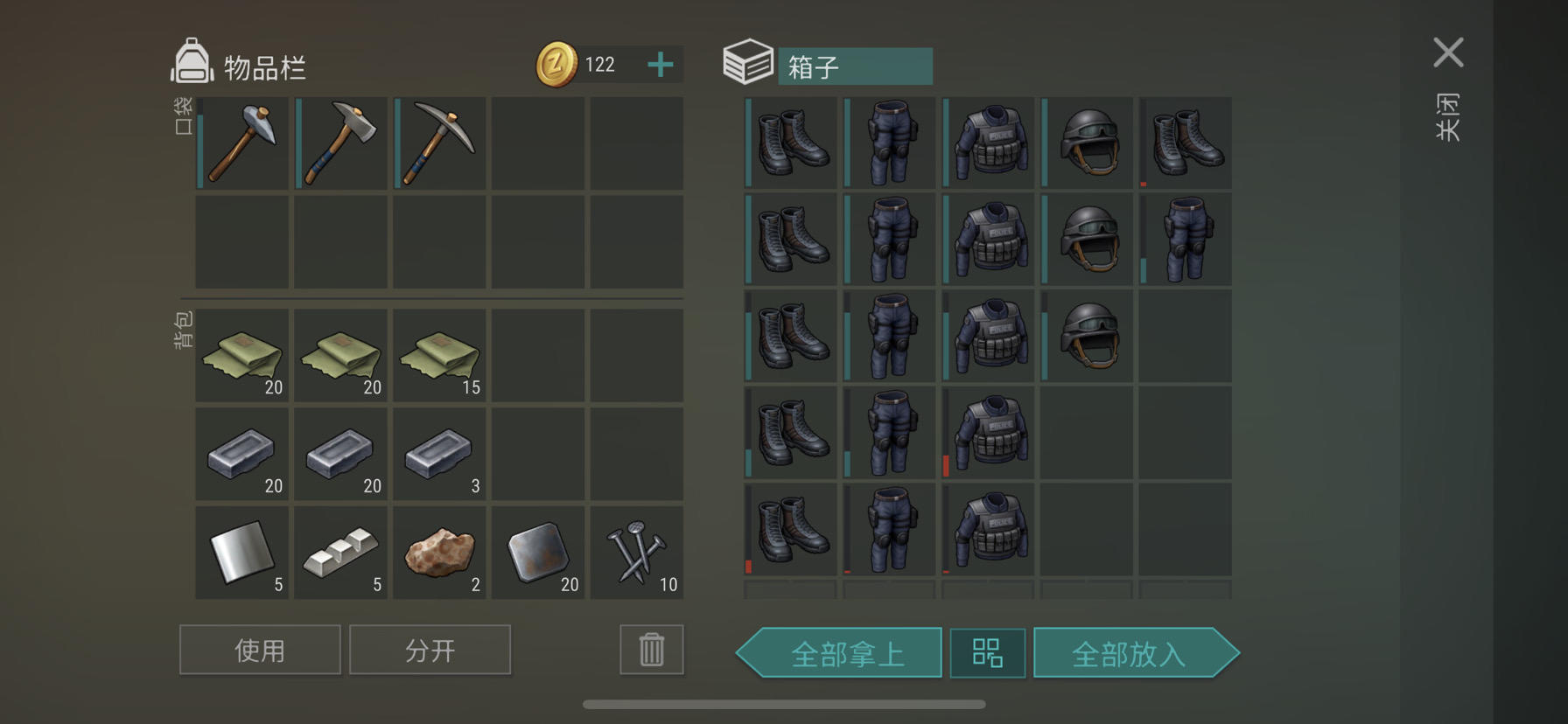Tap the nails stack of 10
The image size is (1568, 724).
coord(637,553)
